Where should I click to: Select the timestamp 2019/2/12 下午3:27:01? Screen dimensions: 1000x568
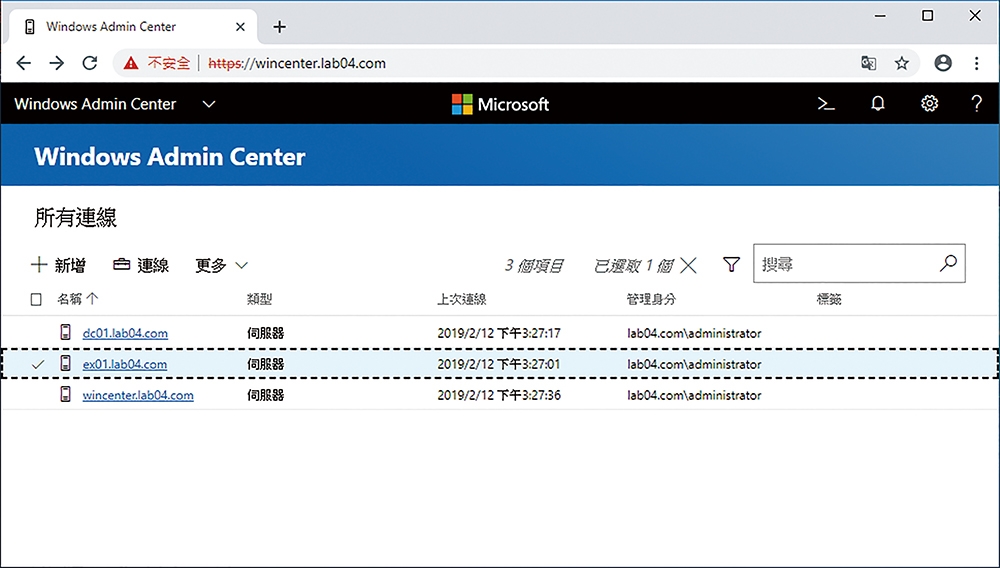pyautogui.click(x=499, y=364)
